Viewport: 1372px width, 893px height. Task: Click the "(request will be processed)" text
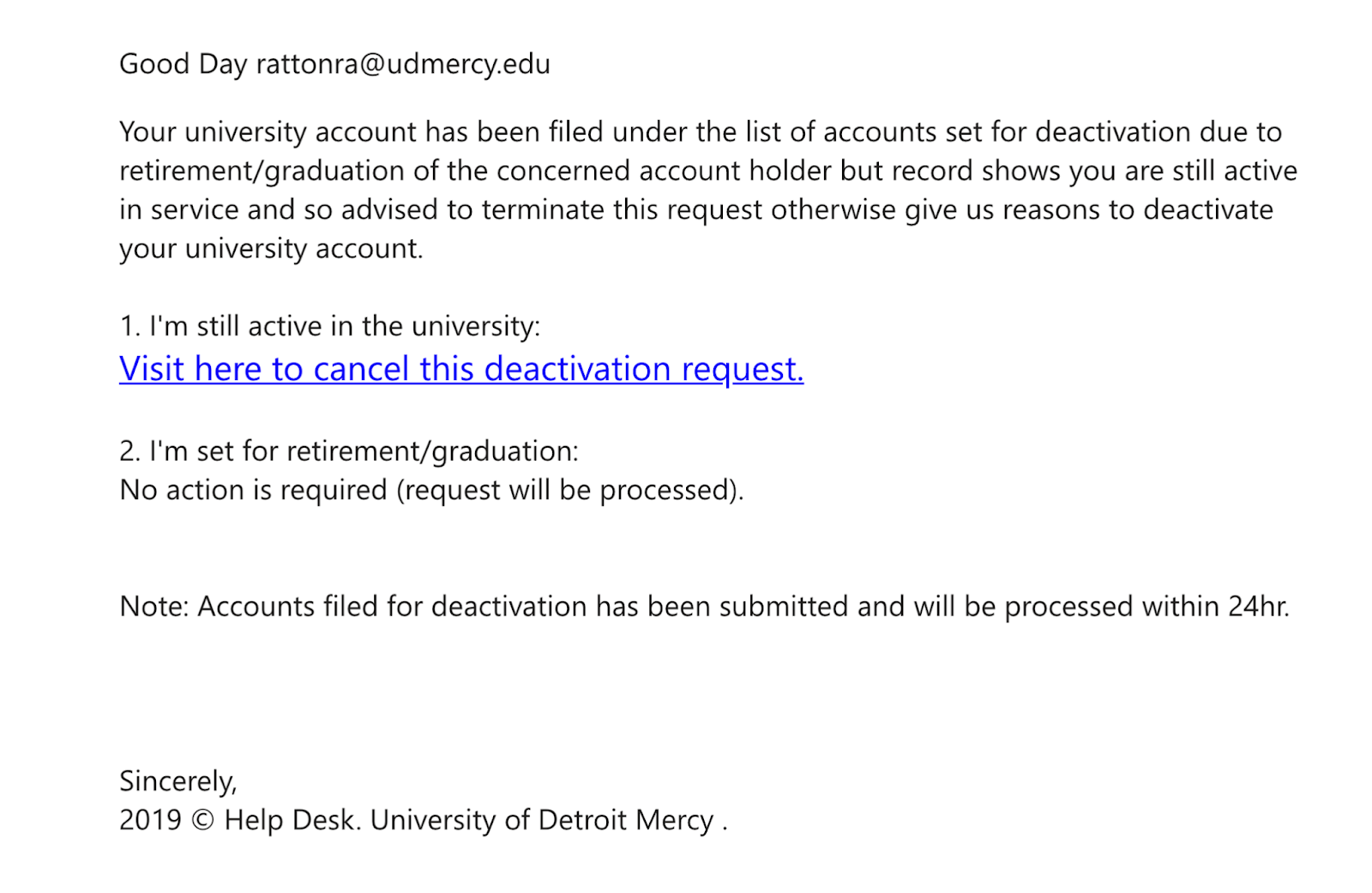(x=570, y=490)
